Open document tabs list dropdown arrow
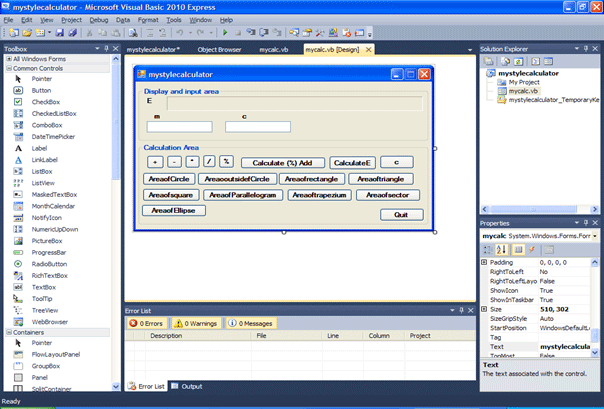 point(470,50)
